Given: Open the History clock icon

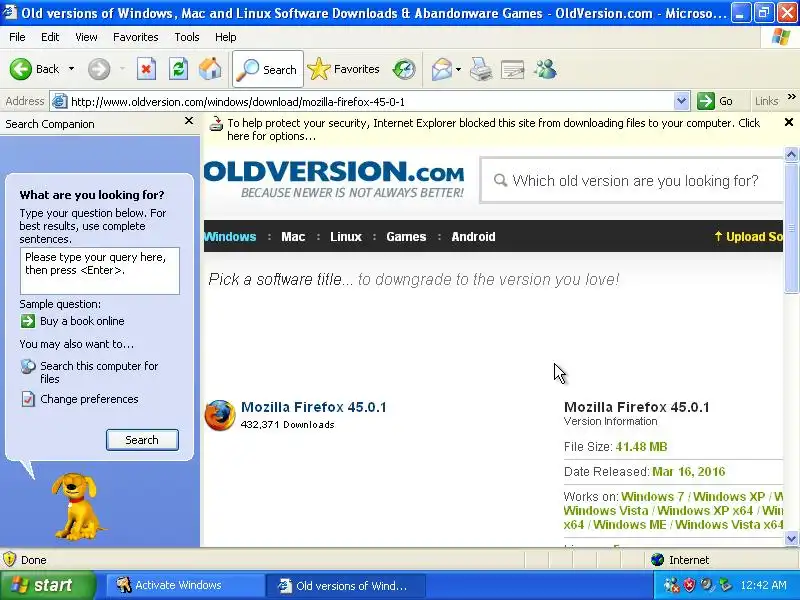Looking at the screenshot, I should pyautogui.click(x=404, y=69).
